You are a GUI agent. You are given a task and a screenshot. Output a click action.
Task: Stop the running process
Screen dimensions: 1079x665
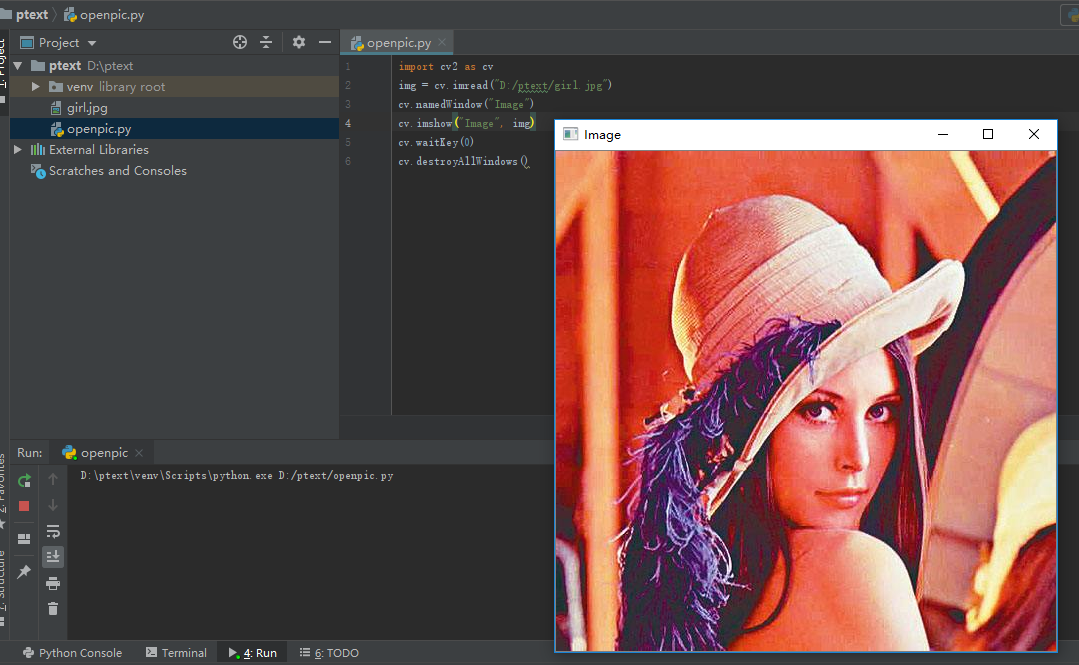click(x=23, y=505)
